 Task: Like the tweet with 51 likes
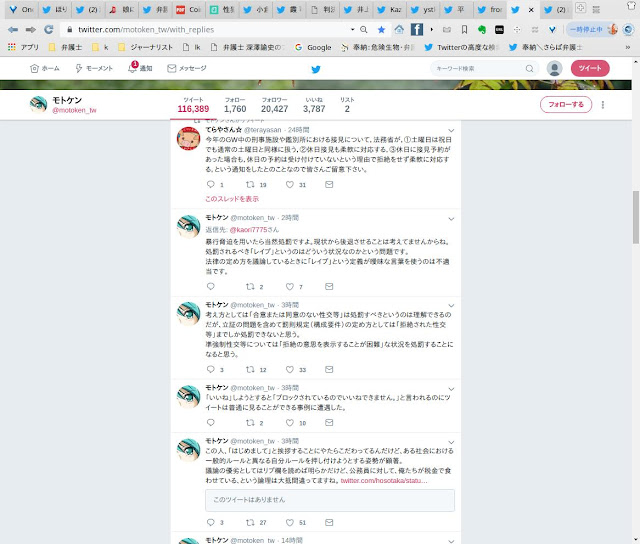click(x=290, y=522)
